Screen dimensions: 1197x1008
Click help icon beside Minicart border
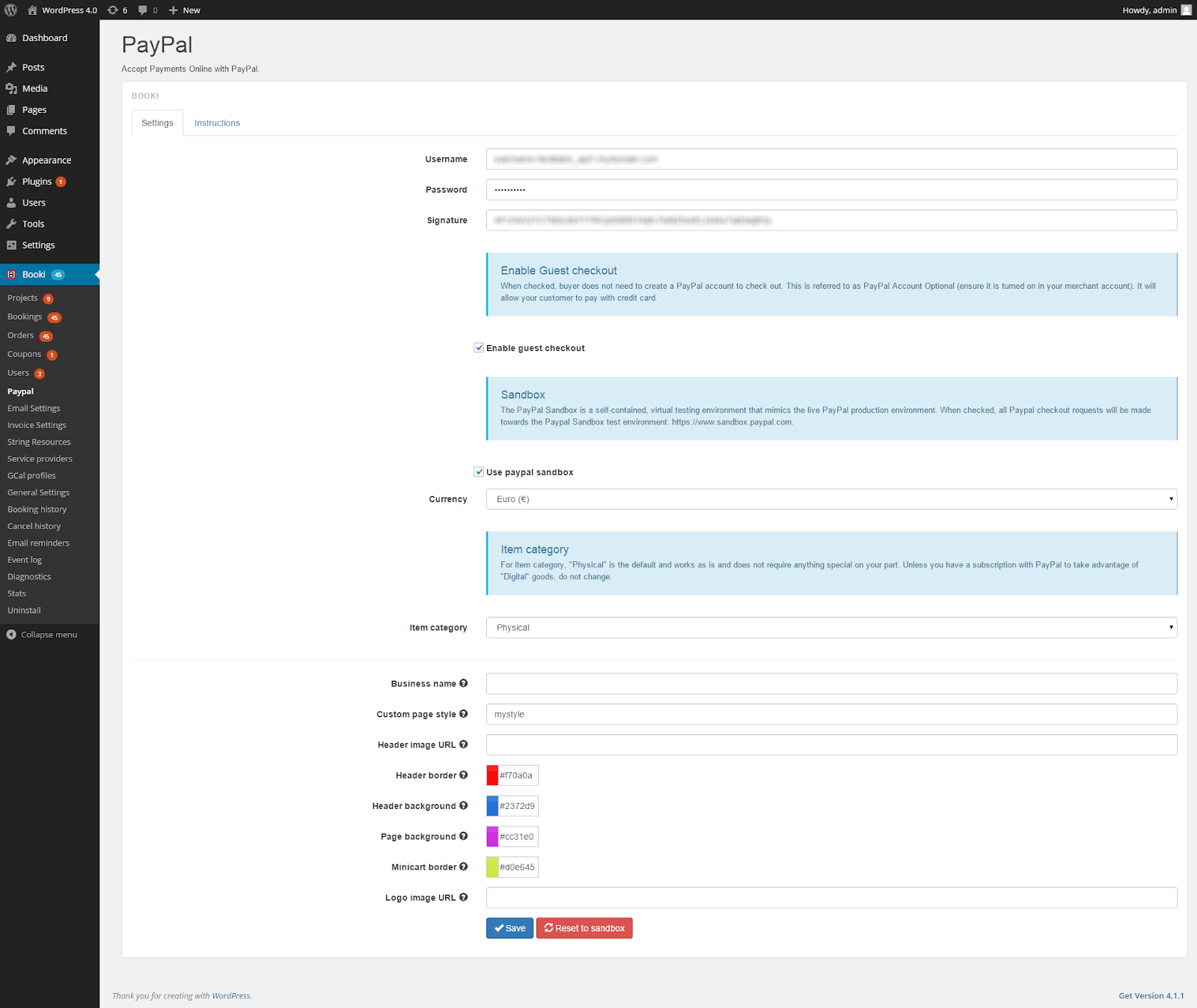(x=464, y=867)
